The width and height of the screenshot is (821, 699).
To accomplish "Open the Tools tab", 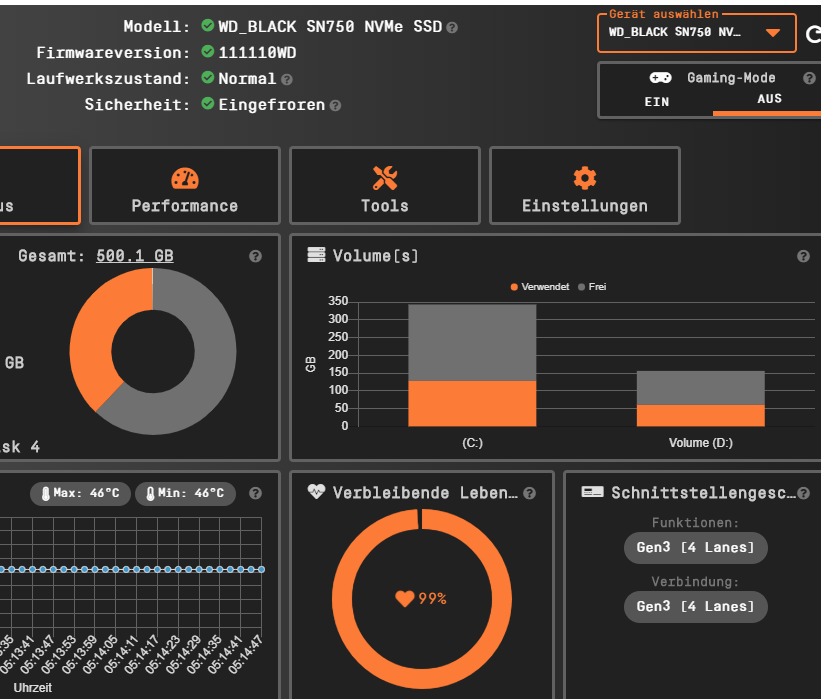I will (x=385, y=185).
